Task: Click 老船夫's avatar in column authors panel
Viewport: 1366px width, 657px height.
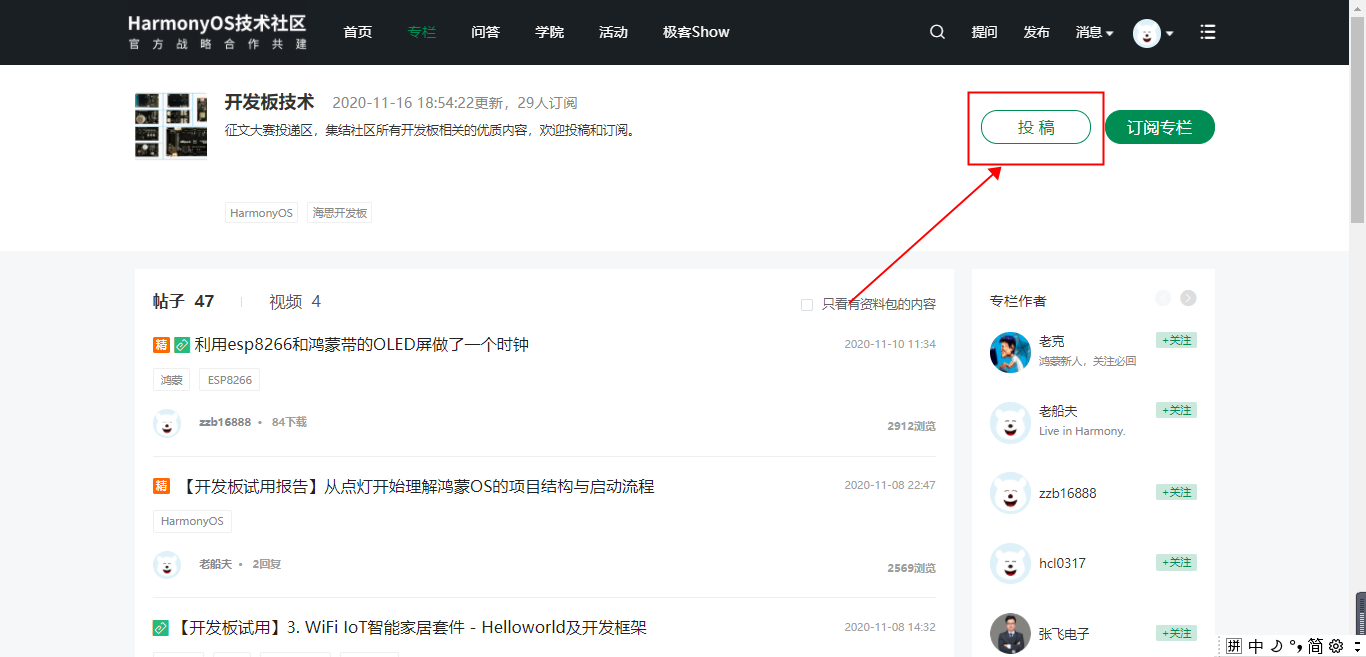Action: coord(1010,423)
